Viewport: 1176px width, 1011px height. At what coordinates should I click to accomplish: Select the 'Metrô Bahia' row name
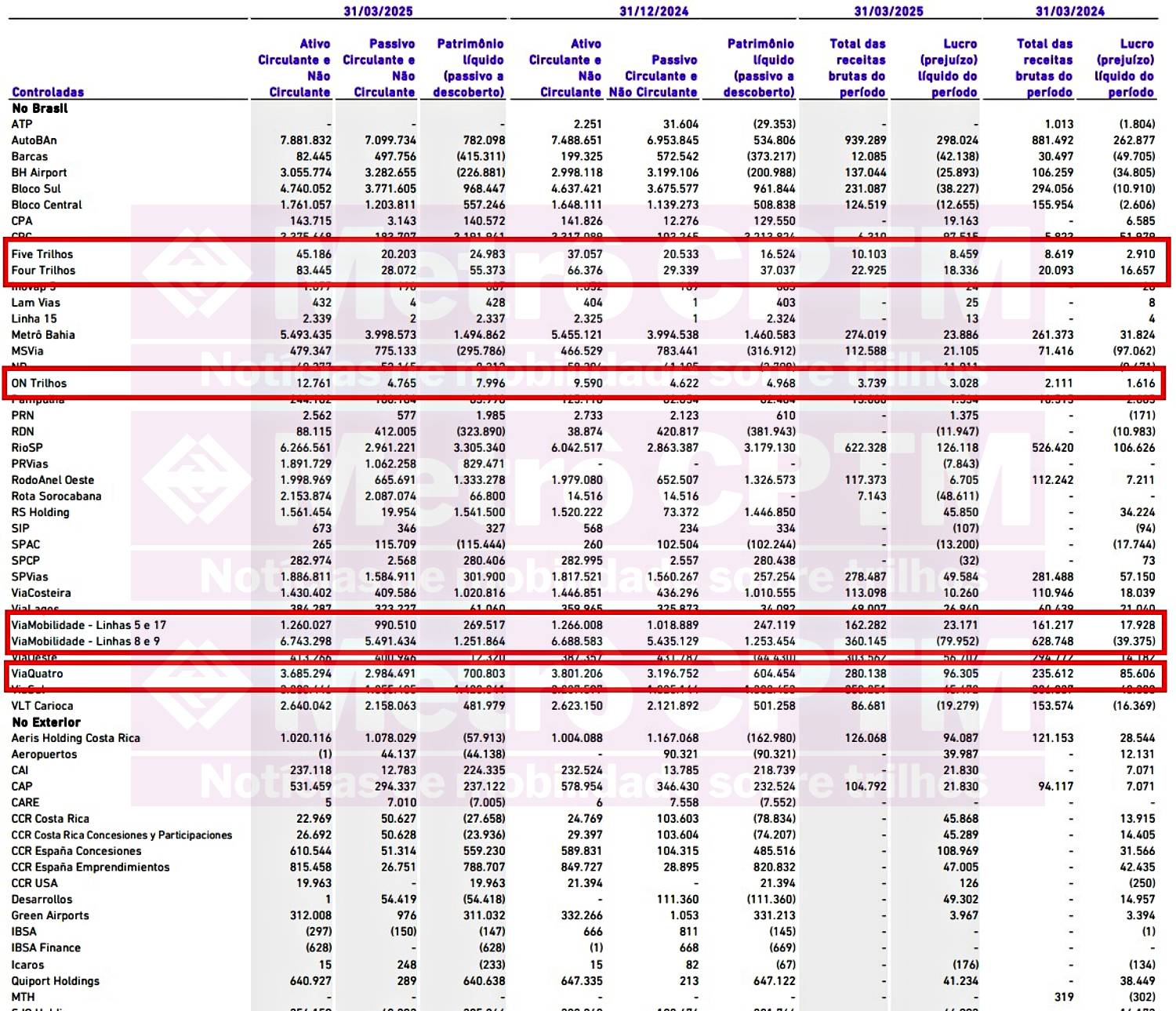point(43,334)
